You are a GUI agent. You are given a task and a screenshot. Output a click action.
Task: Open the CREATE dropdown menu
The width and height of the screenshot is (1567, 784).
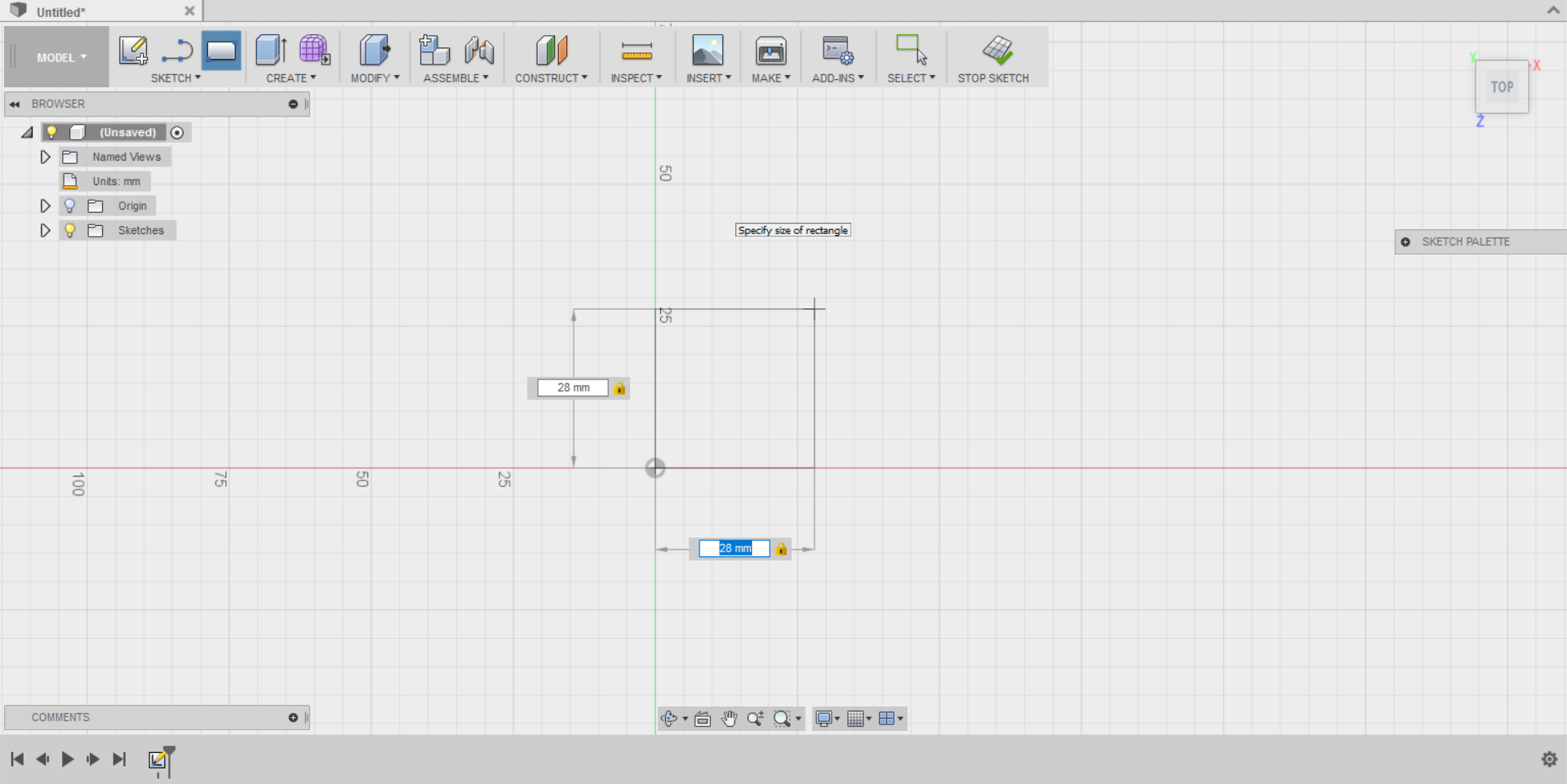(x=291, y=78)
